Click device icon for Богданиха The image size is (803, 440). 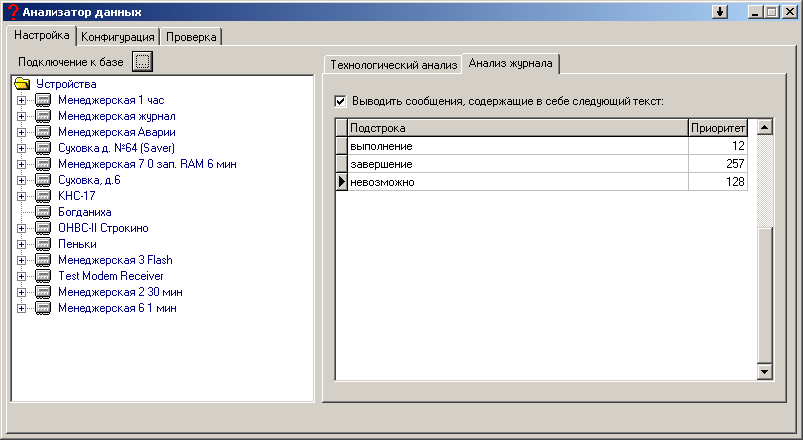43,212
